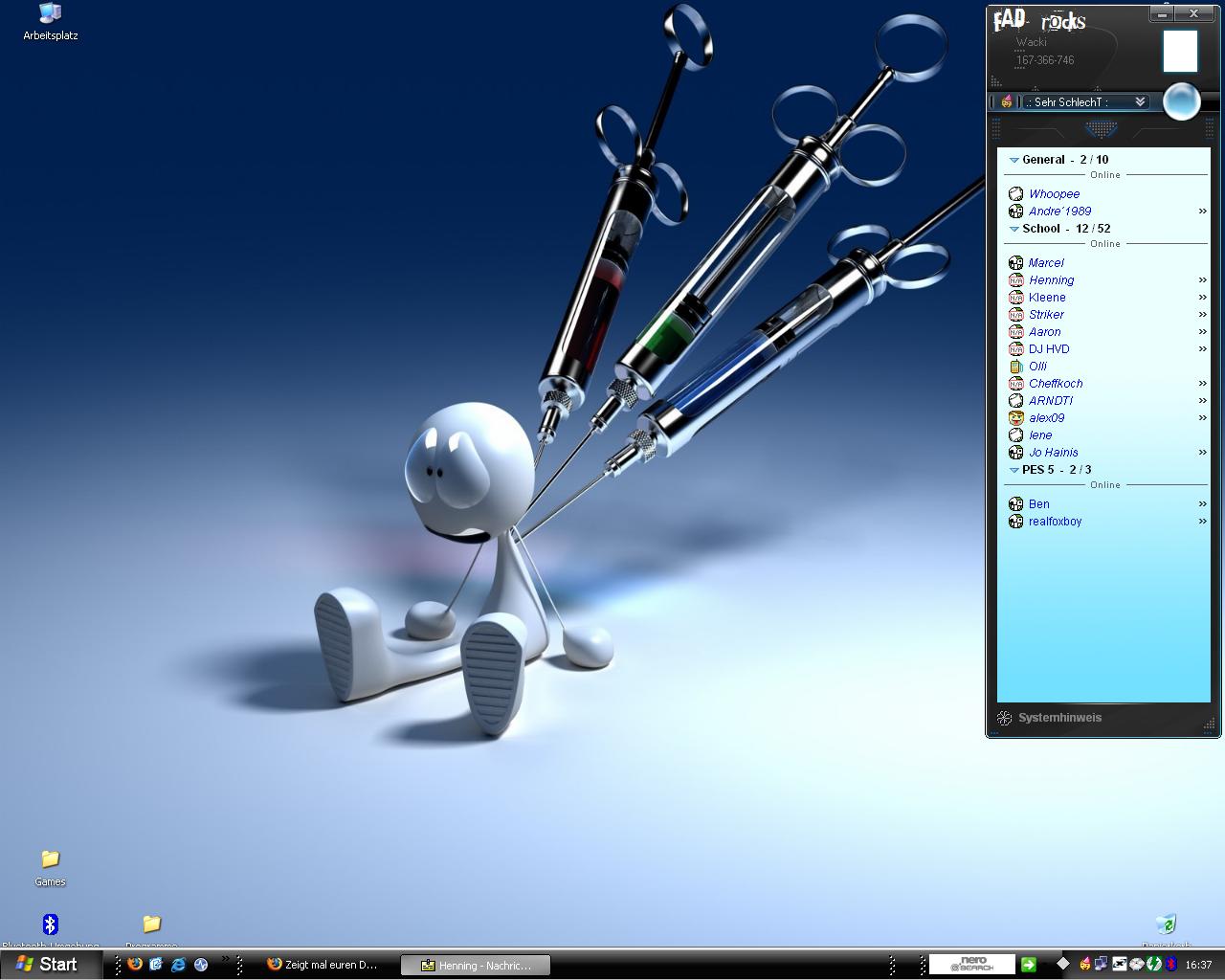Viewport: 1225px width, 980px height.
Task: Minimize the ICQ contact list window
Action: [x=1163, y=14]
